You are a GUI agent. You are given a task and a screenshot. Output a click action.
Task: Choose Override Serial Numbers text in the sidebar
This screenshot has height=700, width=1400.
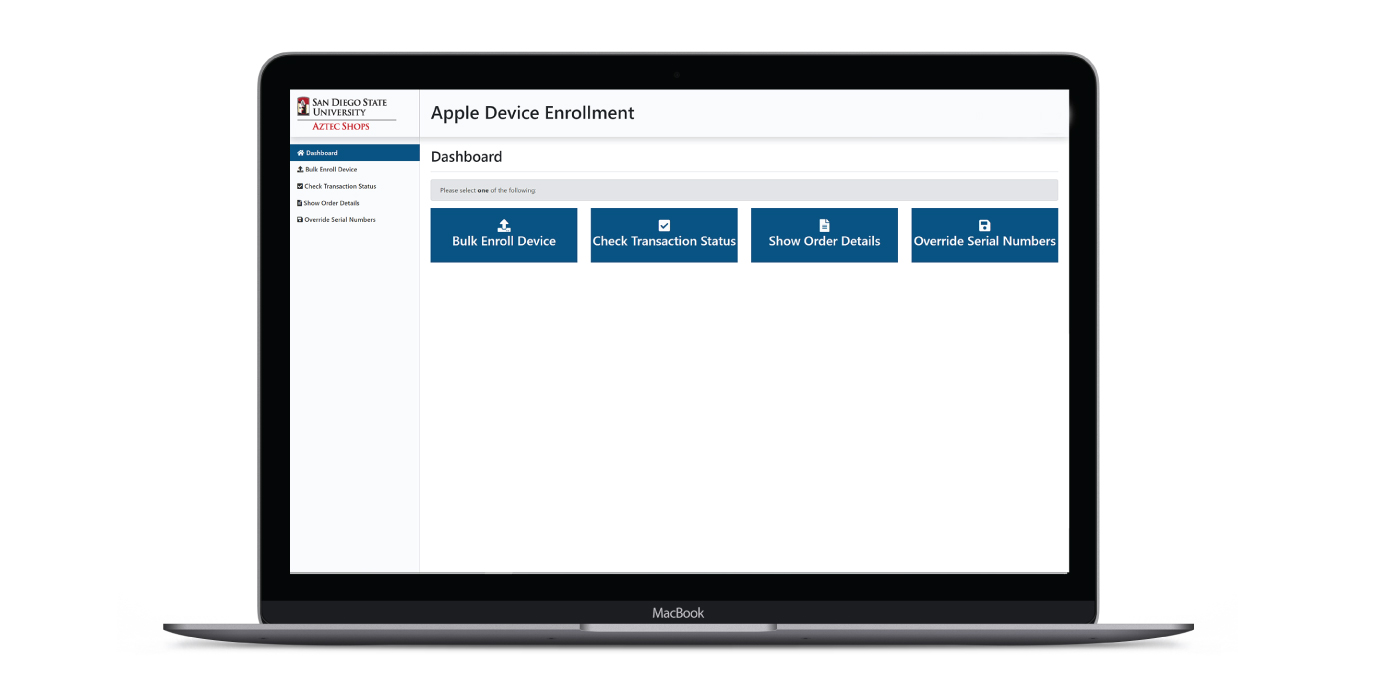click(340, 220)
